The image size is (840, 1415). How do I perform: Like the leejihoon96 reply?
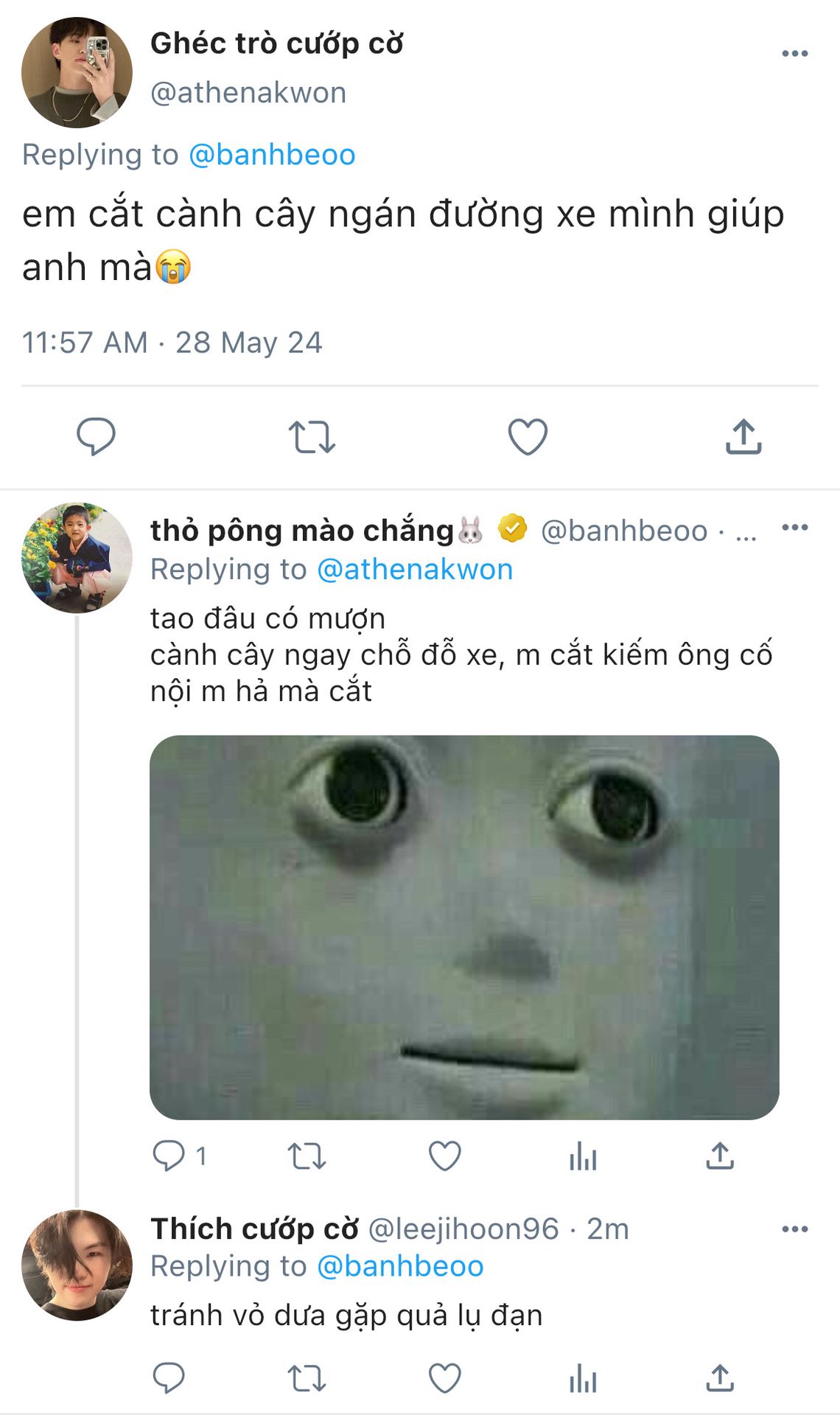pos(444,1377)
